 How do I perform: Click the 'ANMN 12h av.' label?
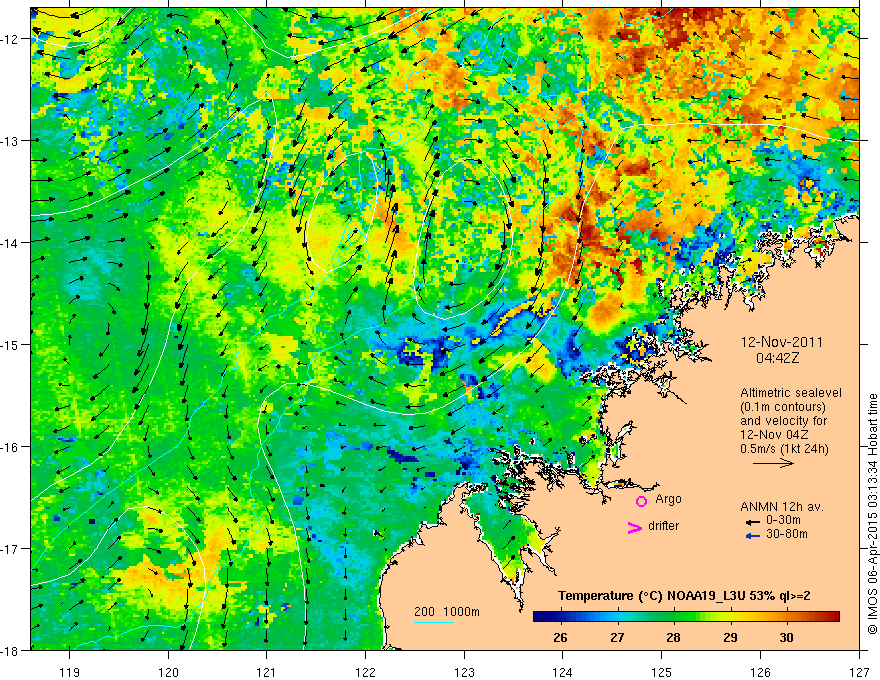tap(781, 507)
